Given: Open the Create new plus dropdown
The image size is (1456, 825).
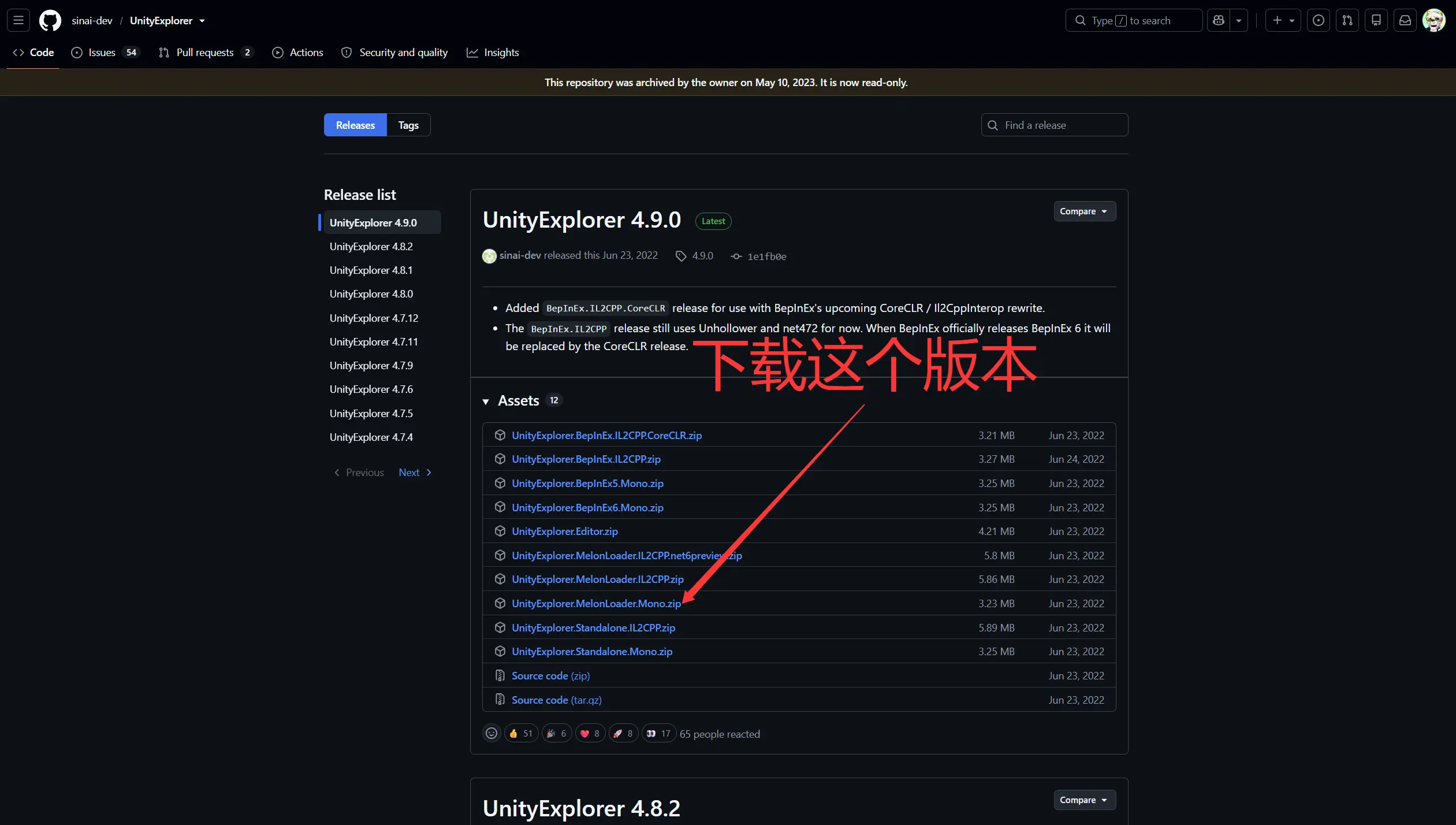Looking at the screenshot, I should pyautogui.click(x=1283, y=20).
